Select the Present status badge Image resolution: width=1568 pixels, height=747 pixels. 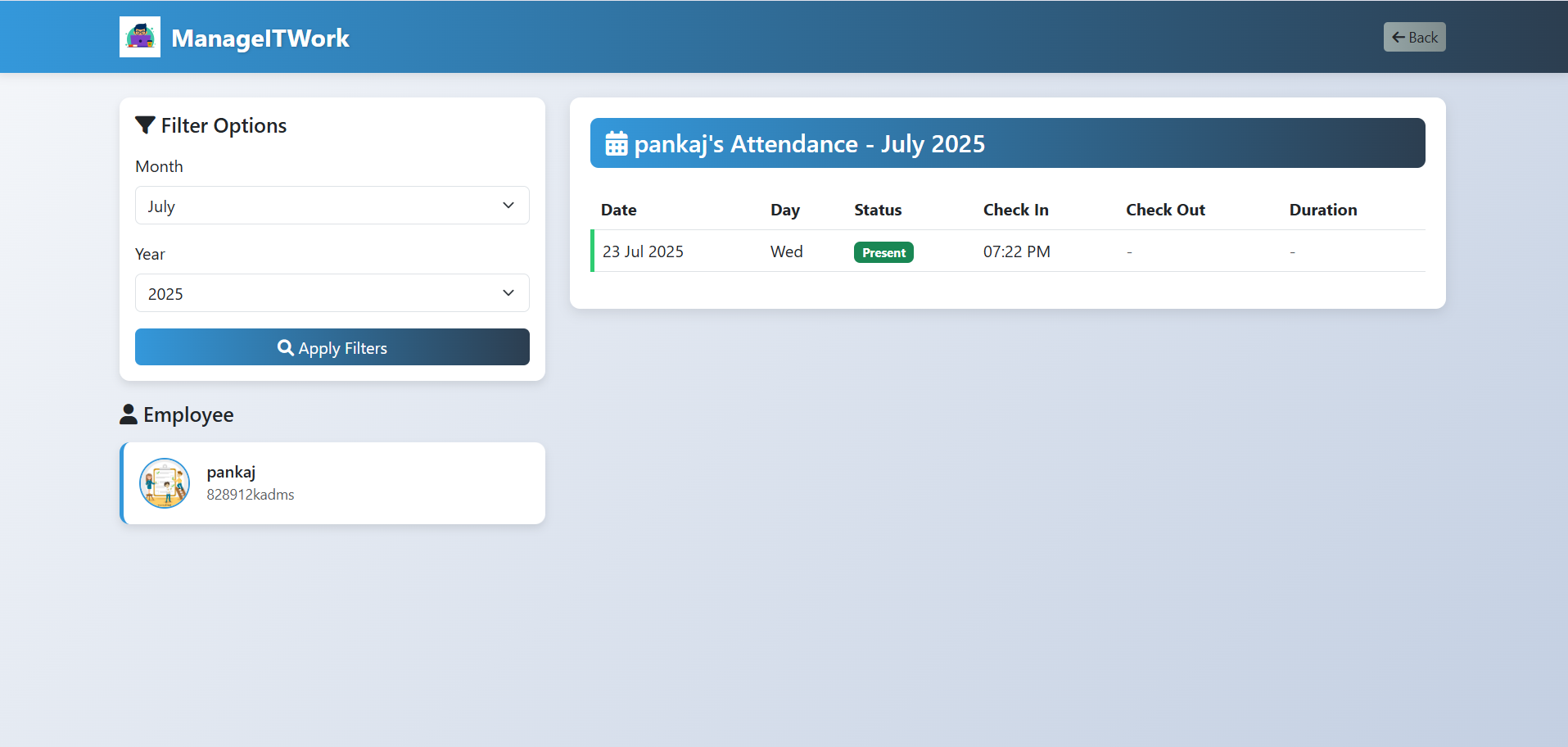pos(883,251)
